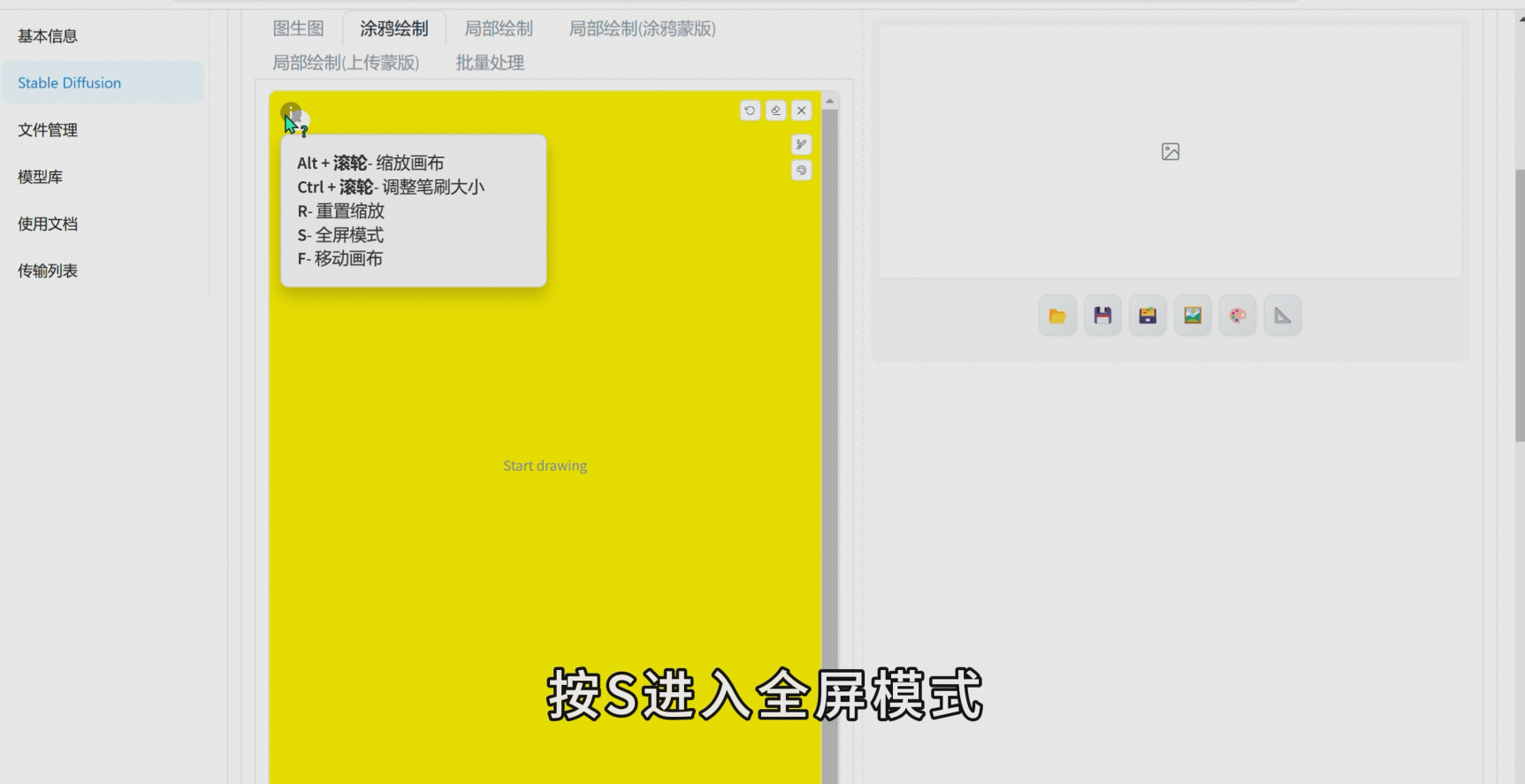The height and width of the screenshot is (784, 1525).
Task: Click the archive box zip icon
Action: click(1148, 316)
